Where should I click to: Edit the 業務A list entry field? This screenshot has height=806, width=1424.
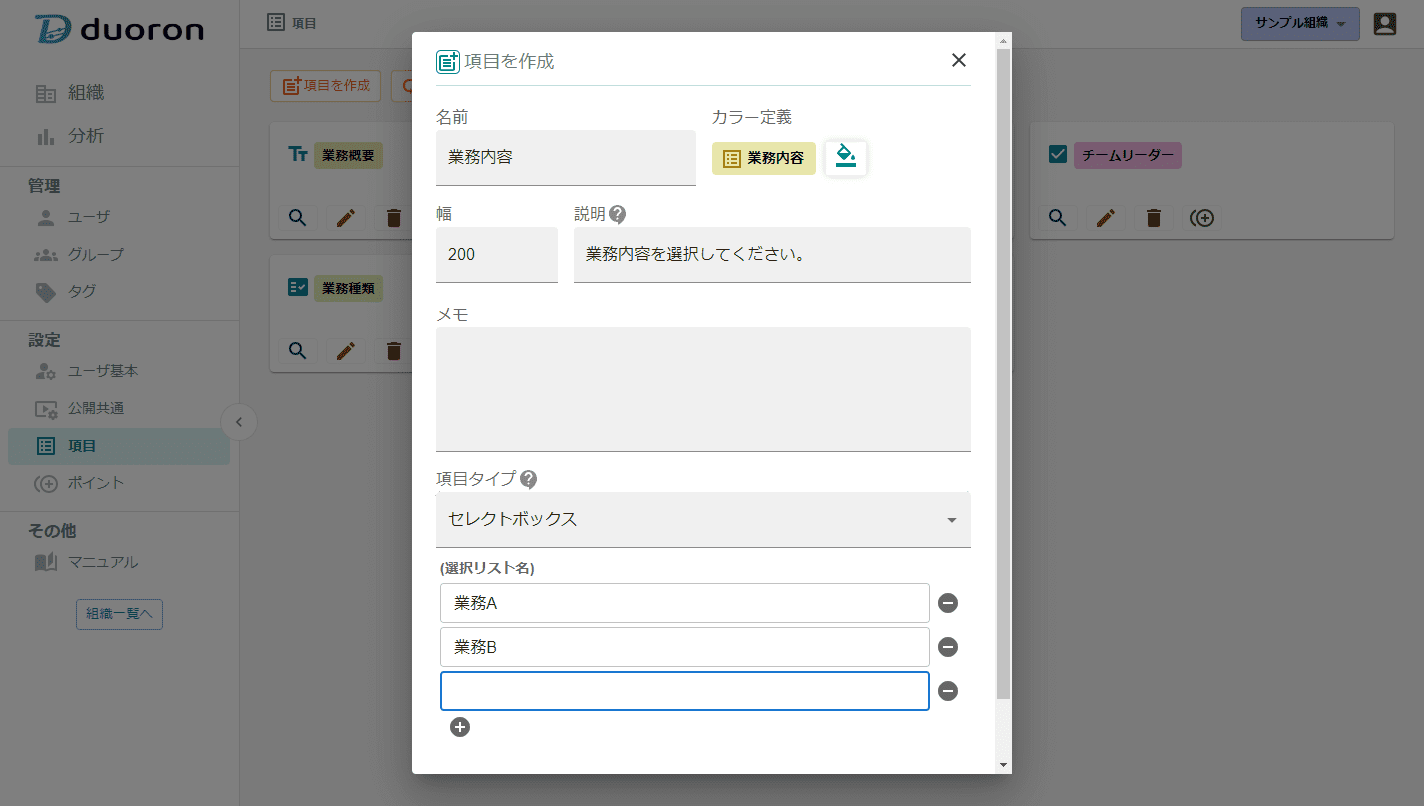pos(685,603)
